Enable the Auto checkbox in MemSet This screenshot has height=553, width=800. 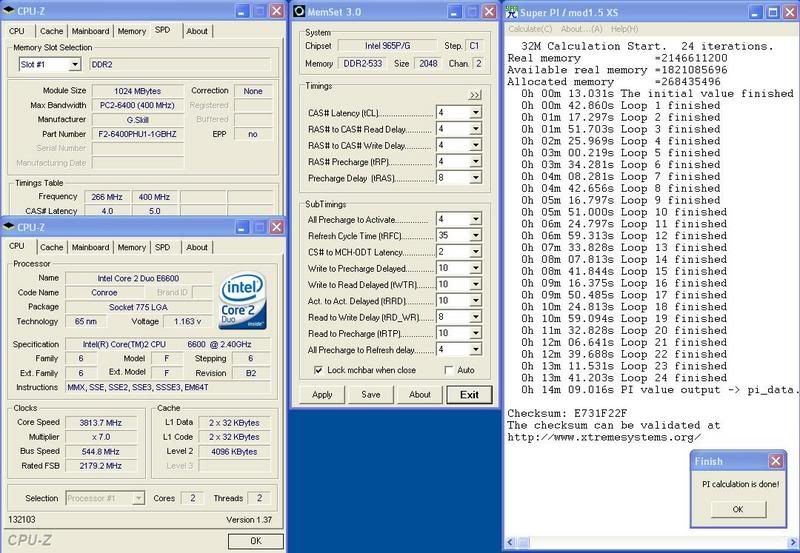[449, 370]
